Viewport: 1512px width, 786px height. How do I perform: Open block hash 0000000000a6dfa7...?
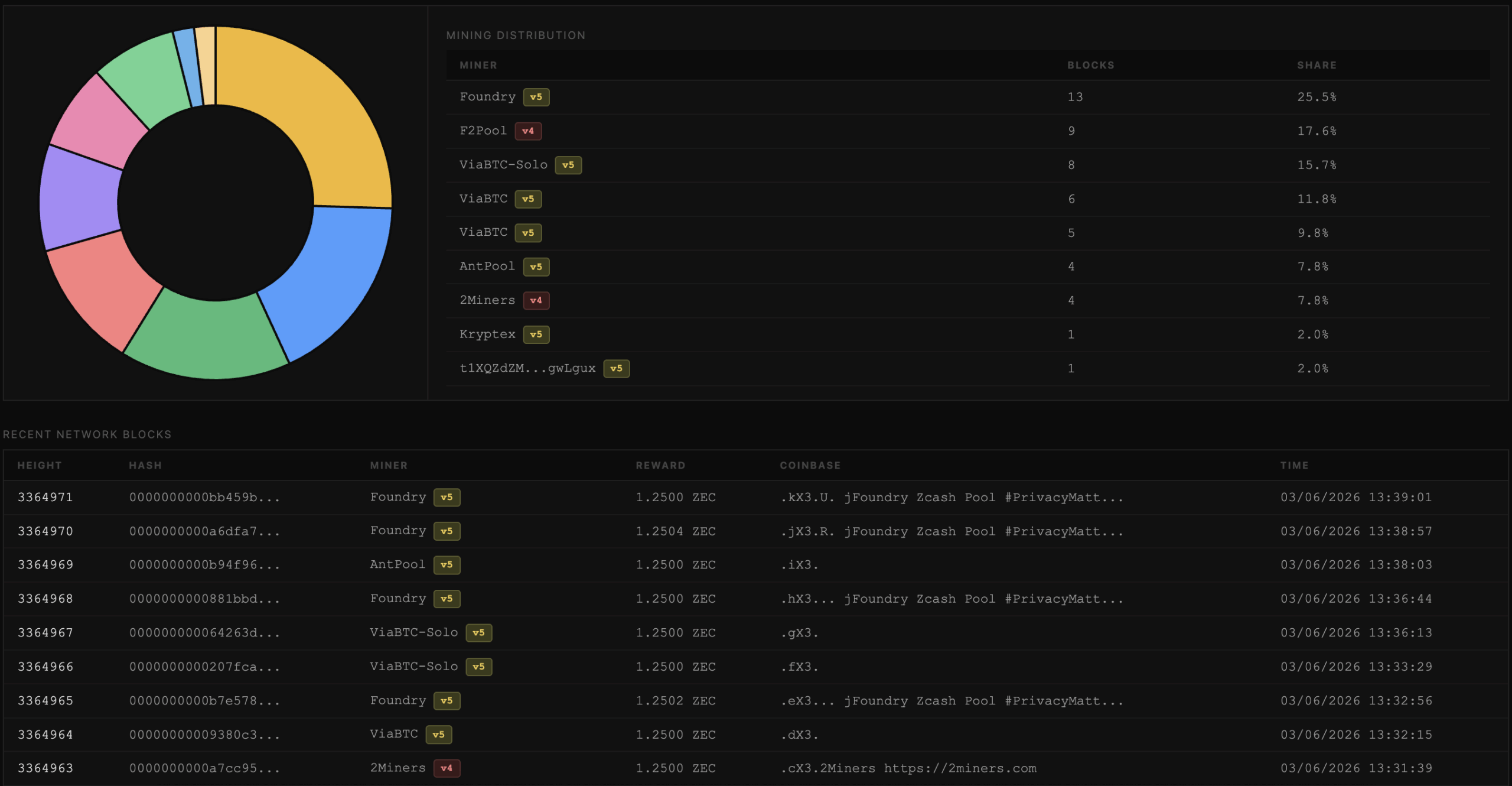pyautogui.click(x=204, y=531)
